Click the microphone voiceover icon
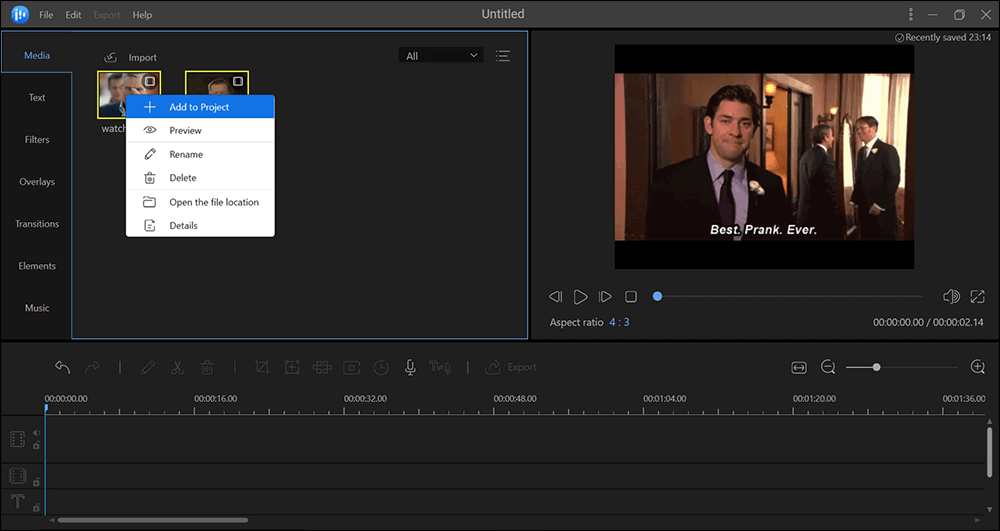Viewport: 1000px width, 531px height. click(x=410, y=368)
